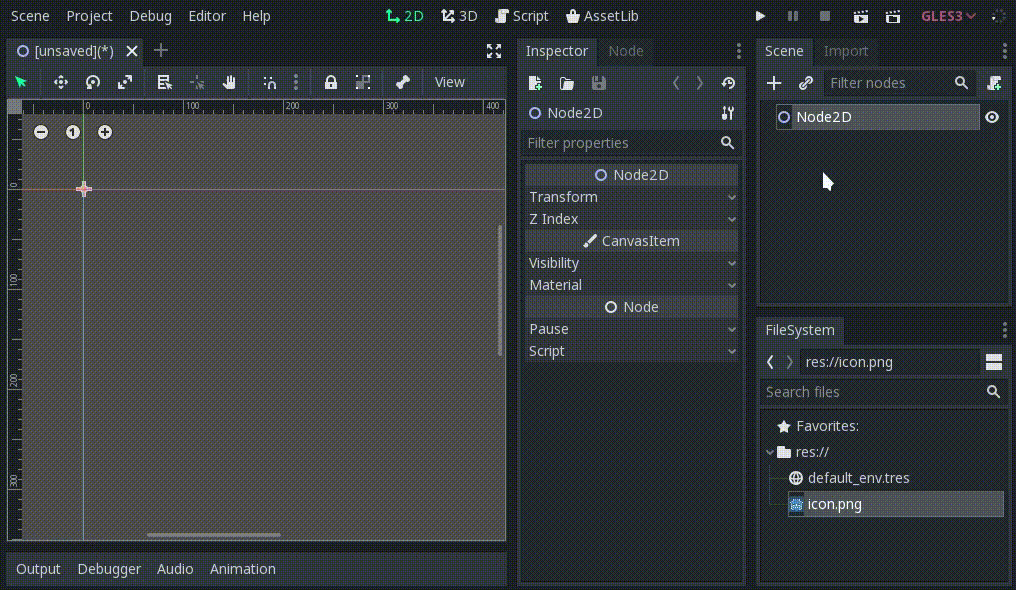1016x590 pixels.
Task: Instance a child scene in the Scene dock
Action: [x=806, y=83]
